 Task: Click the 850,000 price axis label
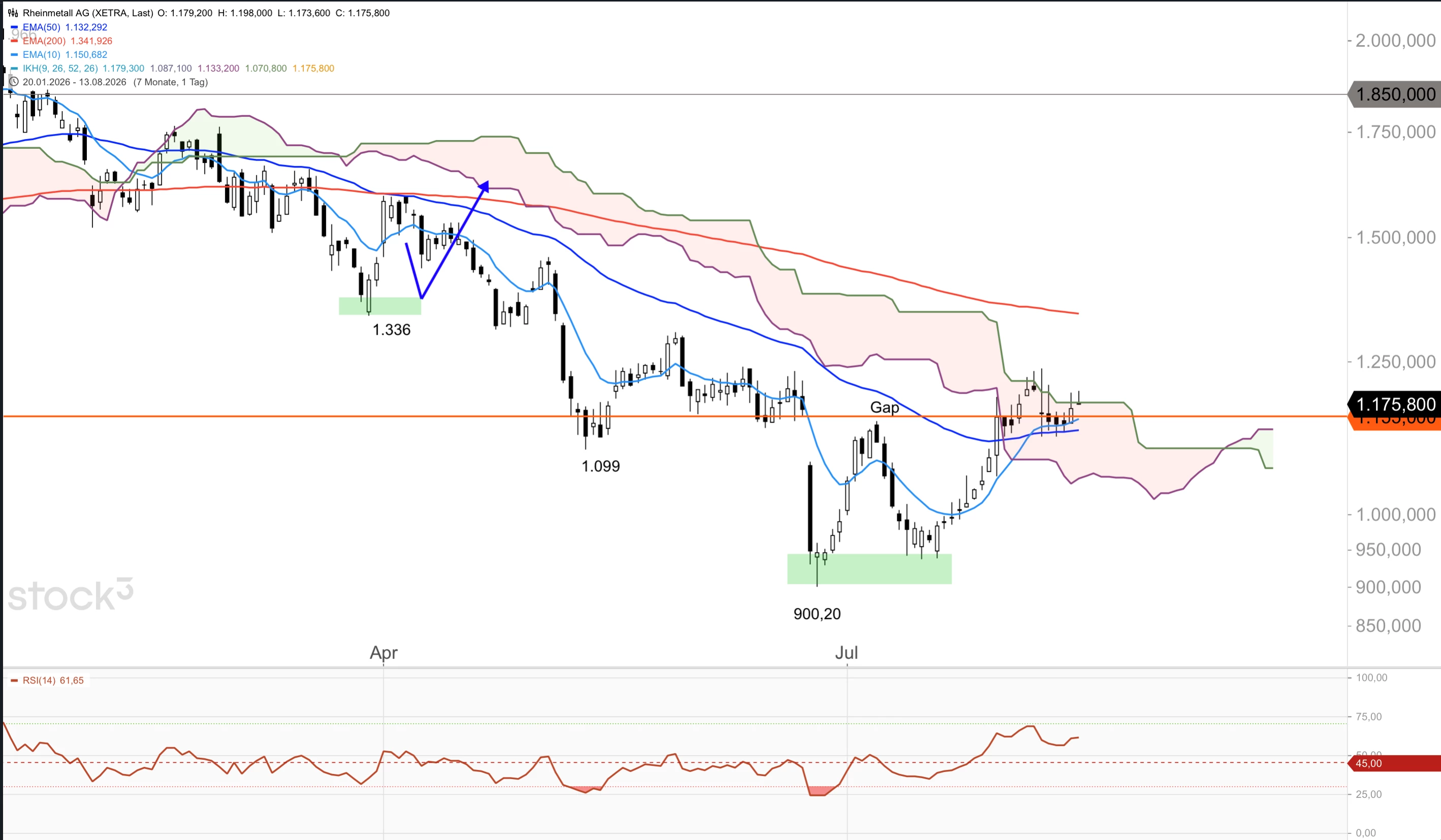(1388, 626)
